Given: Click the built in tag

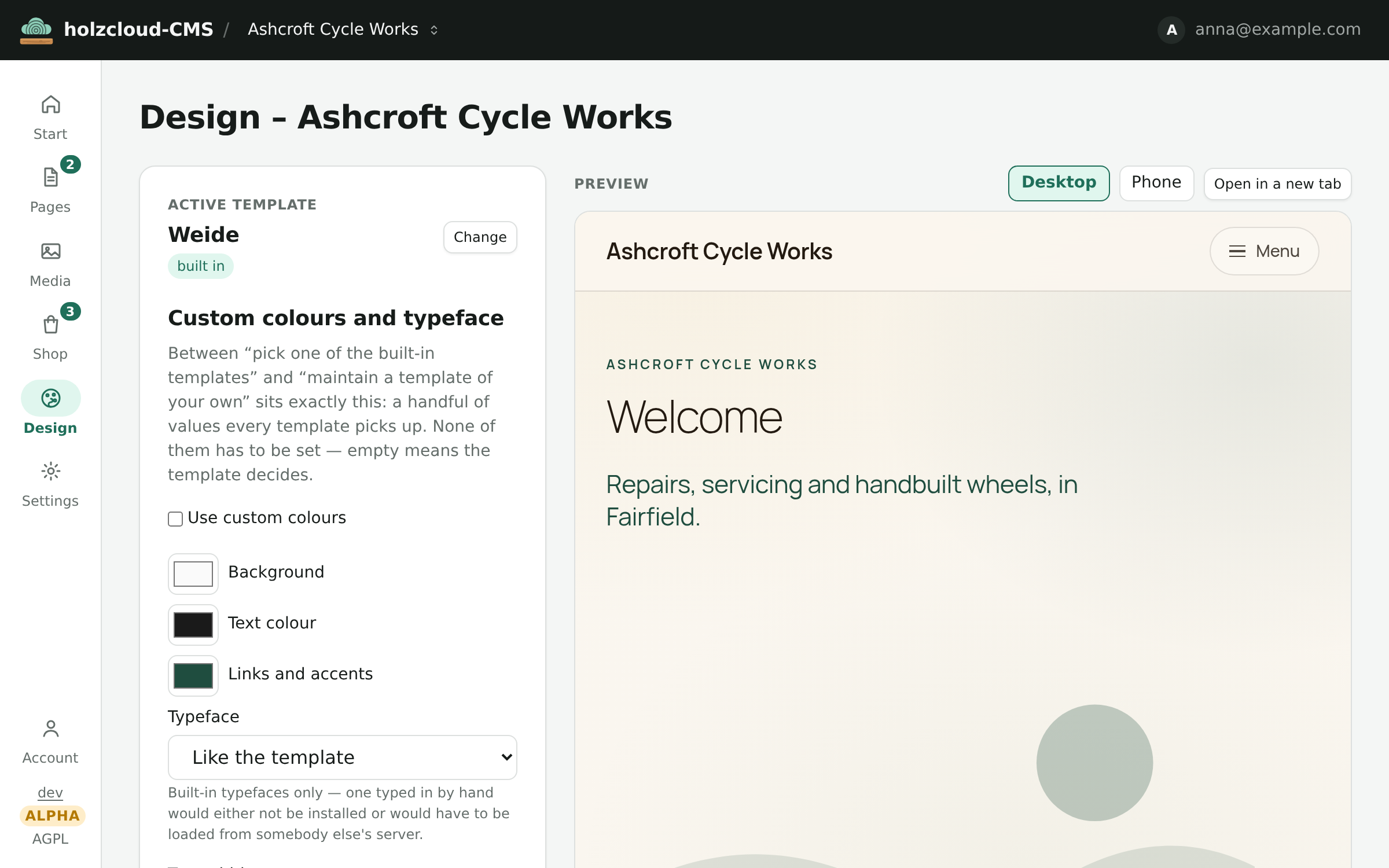Looking at the screenshot, I should 201,266.
